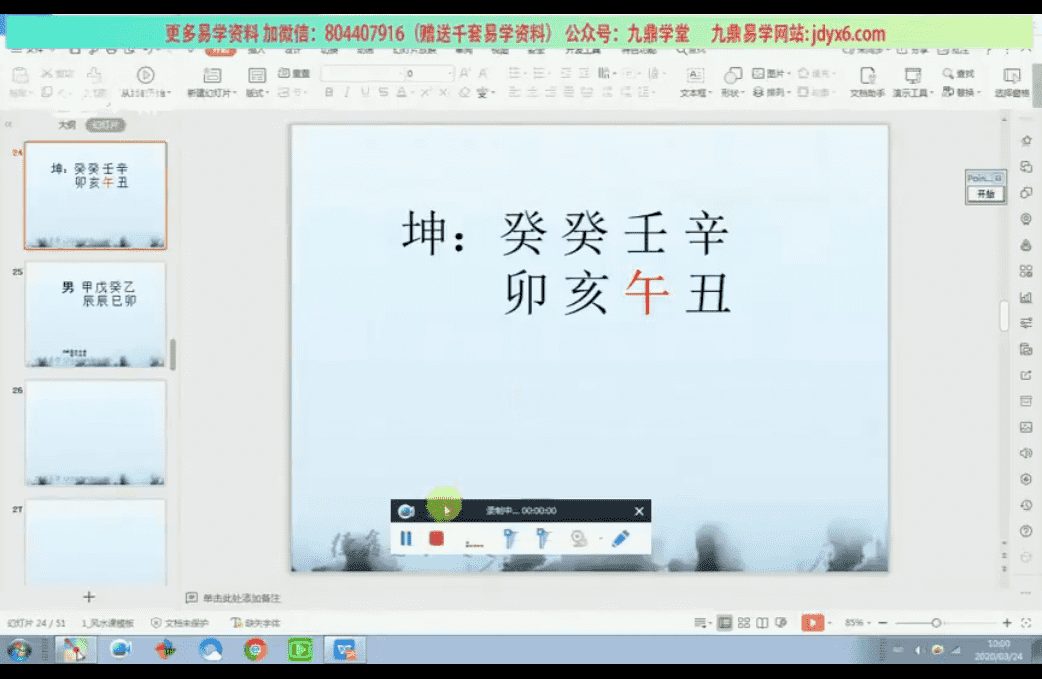
Task: Open the help icon in right sidebar
Action: [x=1025, y=531]
